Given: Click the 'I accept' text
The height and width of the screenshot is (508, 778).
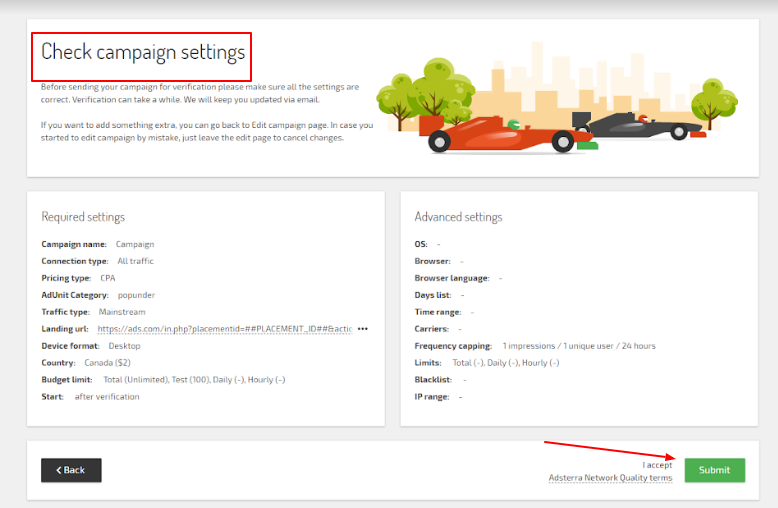Looking at the screenshot, I should pyautogui.click(x=657, y=465).
